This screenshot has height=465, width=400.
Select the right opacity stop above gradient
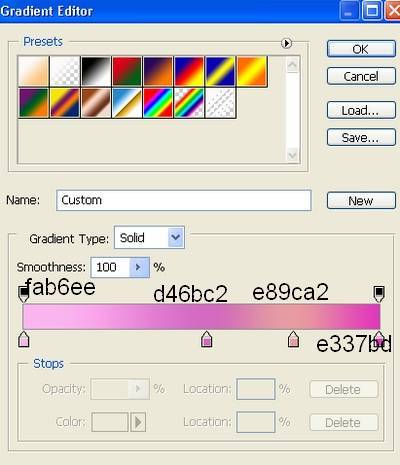[379, 294]
